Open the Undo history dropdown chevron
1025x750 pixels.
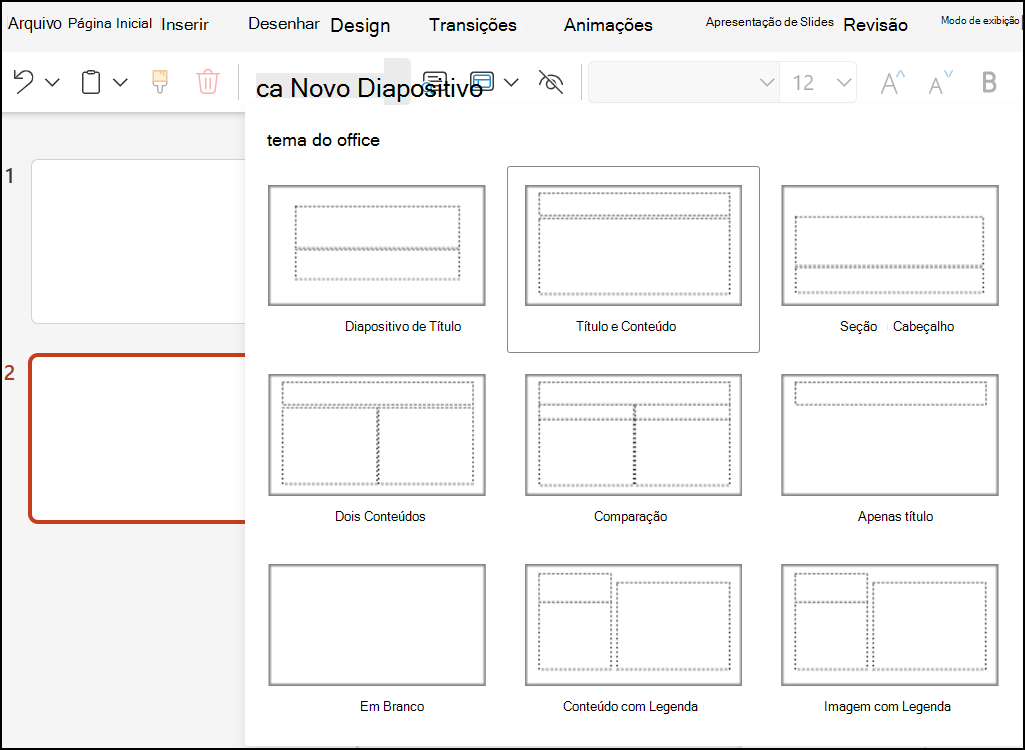pos(52,82)
